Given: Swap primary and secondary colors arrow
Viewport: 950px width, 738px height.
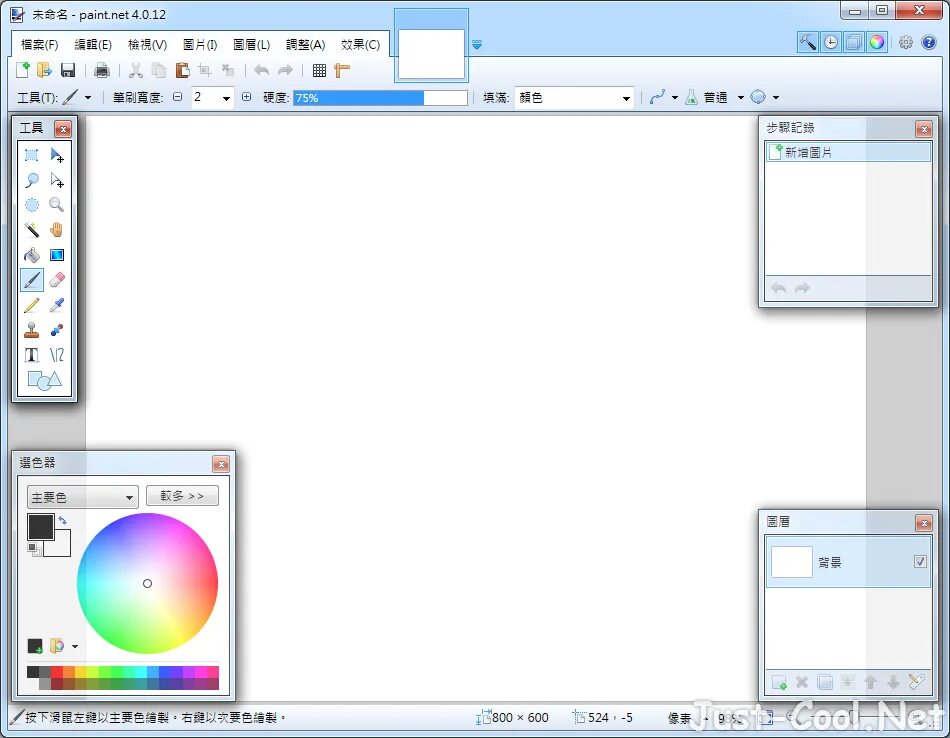Looking at the screenshot, I should point(62,520).
